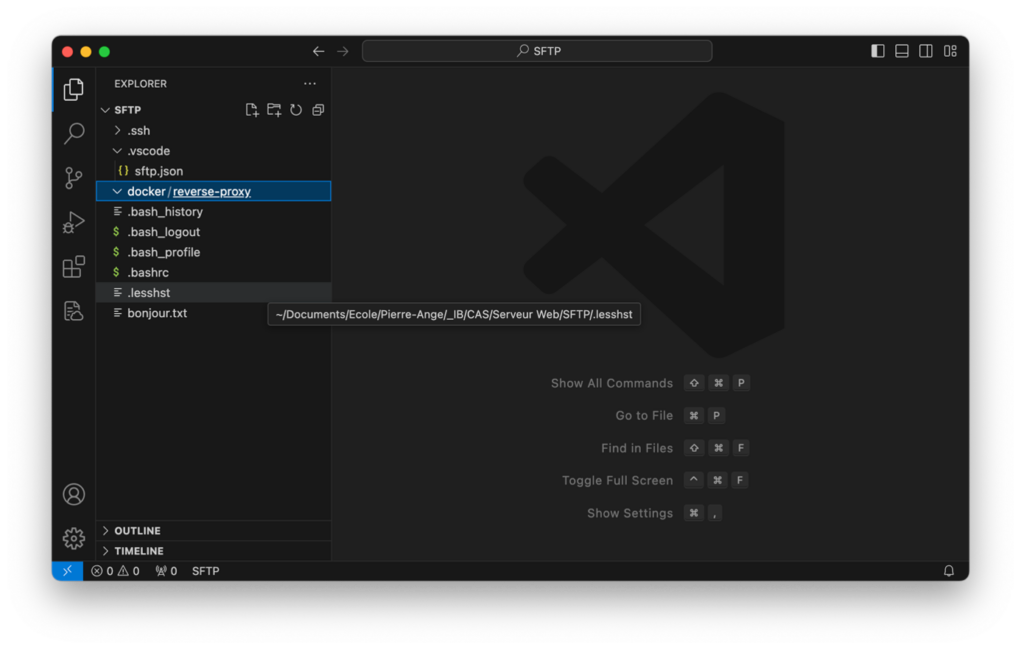Toggle the primary side bar
Image resolution: width=1024 pixels, height=653 pixels.
[x=878, y=51]
